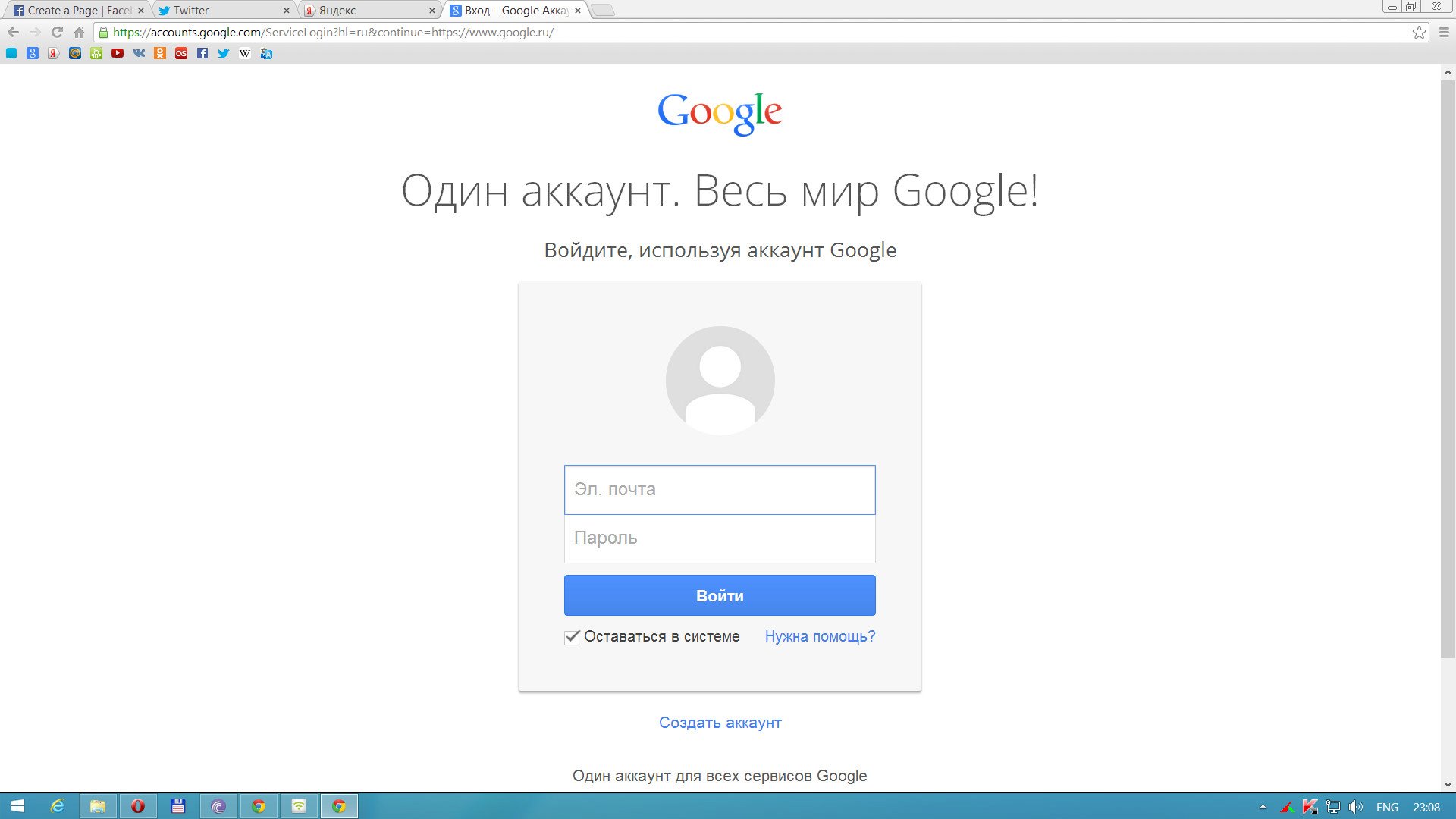Viewport: 1456px width, 819px height.
Task: Go back with the browser back arrow
Action: click(x=13, y=33)
